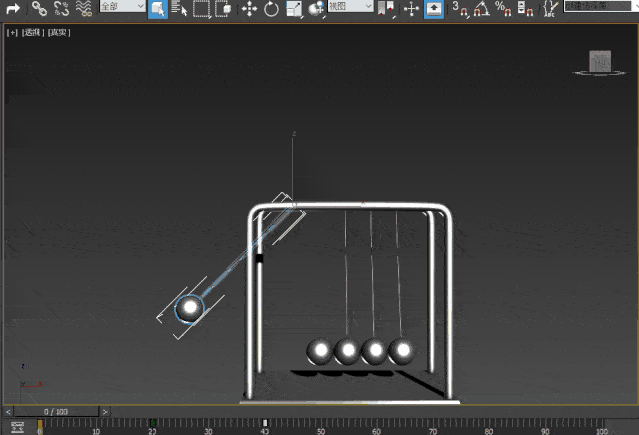The height and width of the screenshot is (435, 639).
Task: Toggle 3D Snaps magnet icon
Action: tap(461, 9)
